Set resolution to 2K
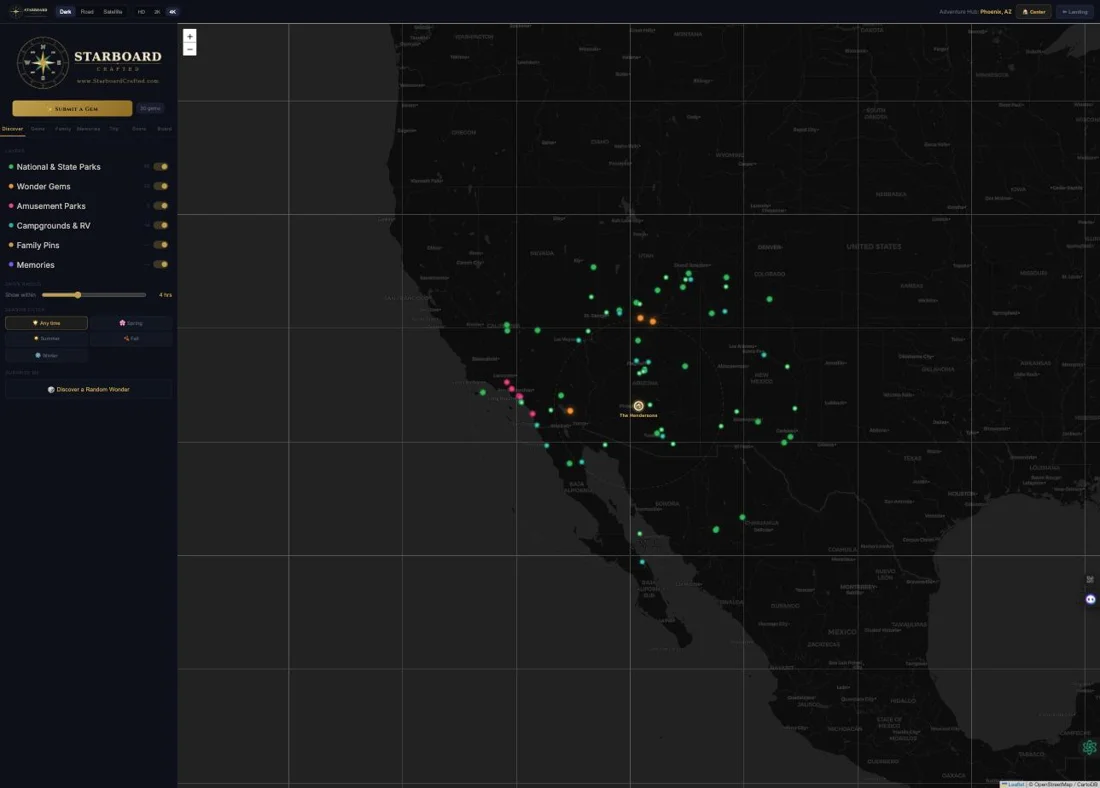This screenshot has height=788, width=1100. pyautogui.click(x=157, y=12)
